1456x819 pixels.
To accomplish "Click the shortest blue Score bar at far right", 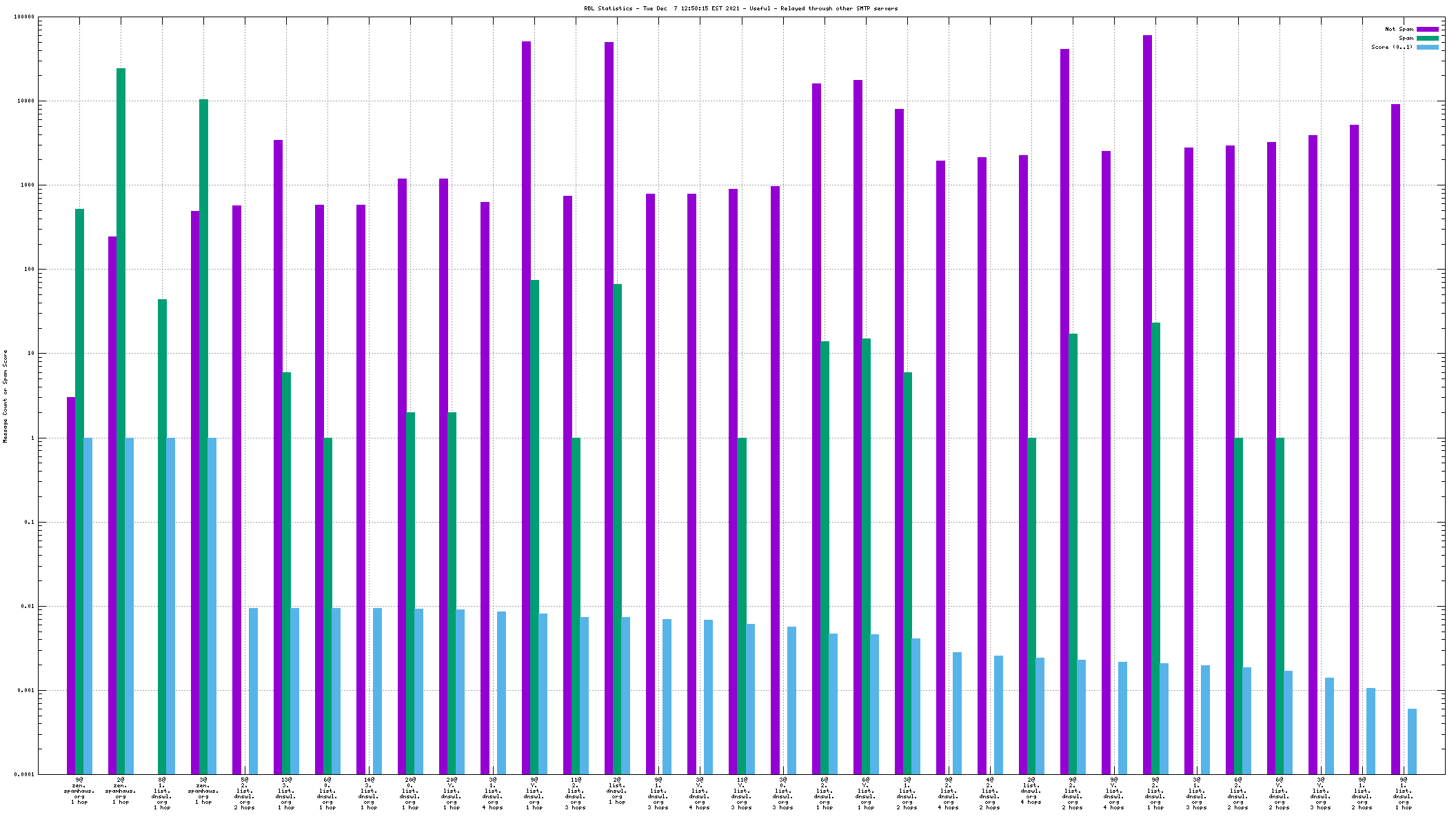I will [x=1412, y=741].
